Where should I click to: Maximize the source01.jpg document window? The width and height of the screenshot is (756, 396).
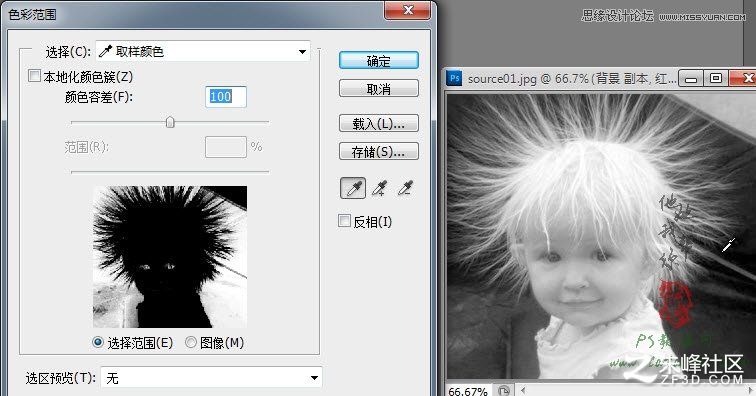(x=716, y=78)
